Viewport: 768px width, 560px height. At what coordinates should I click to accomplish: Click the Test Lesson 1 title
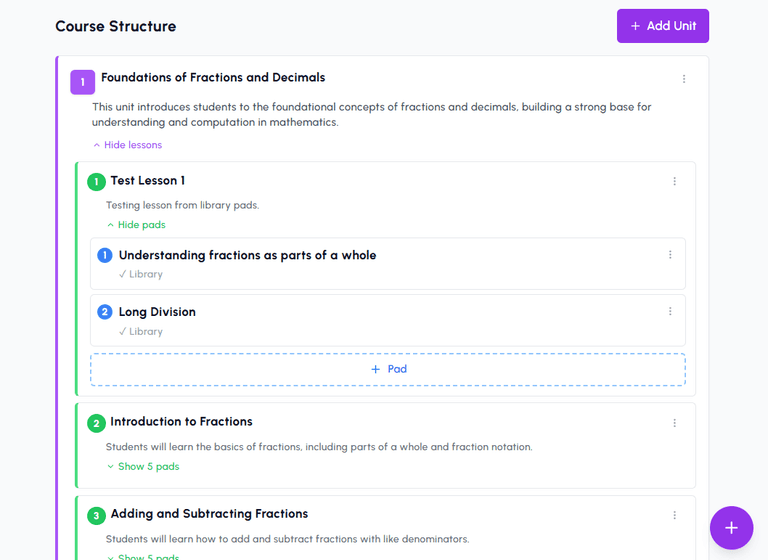click(148, 181)
